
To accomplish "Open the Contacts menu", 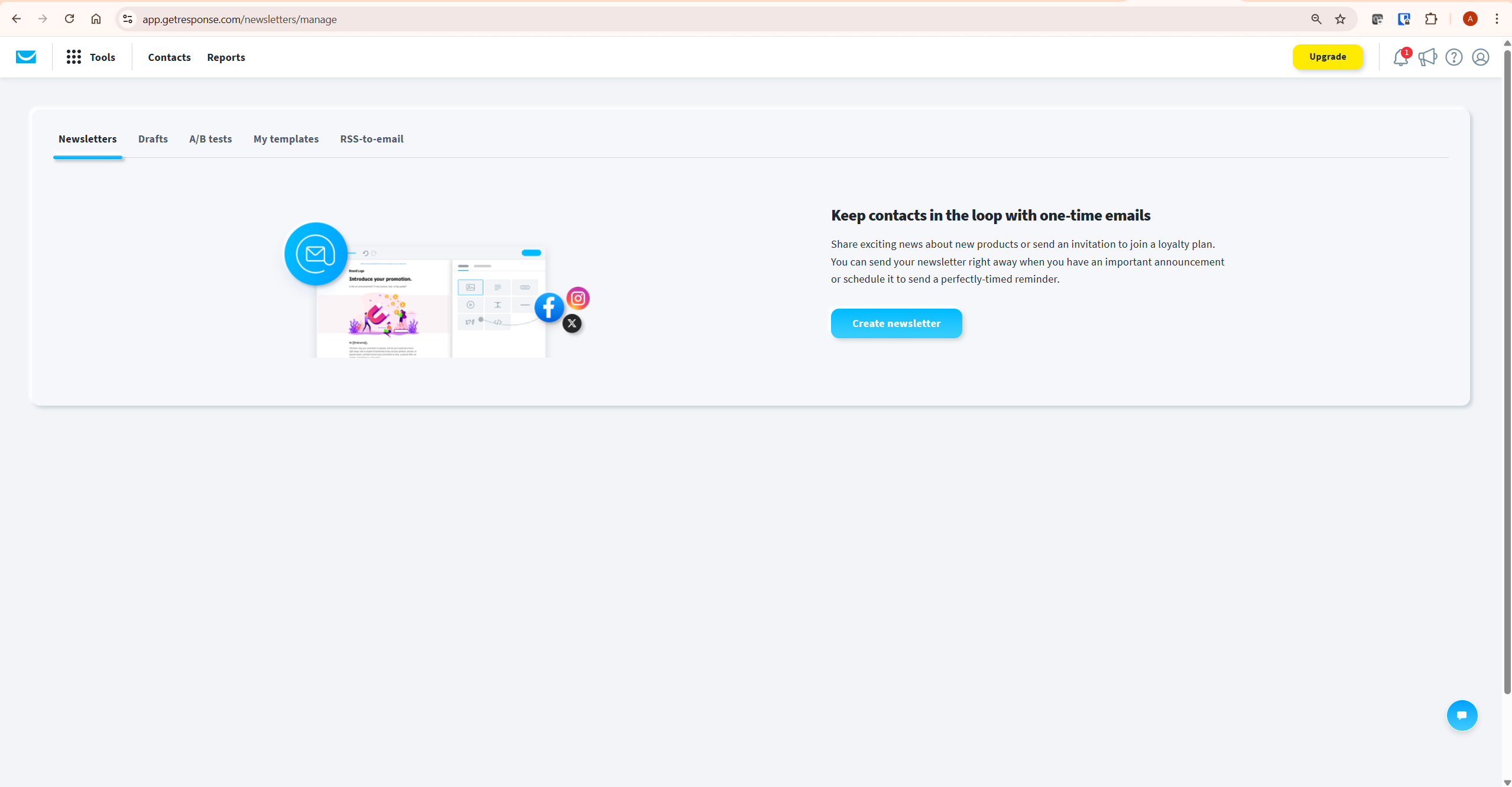I will click(169, 57).
